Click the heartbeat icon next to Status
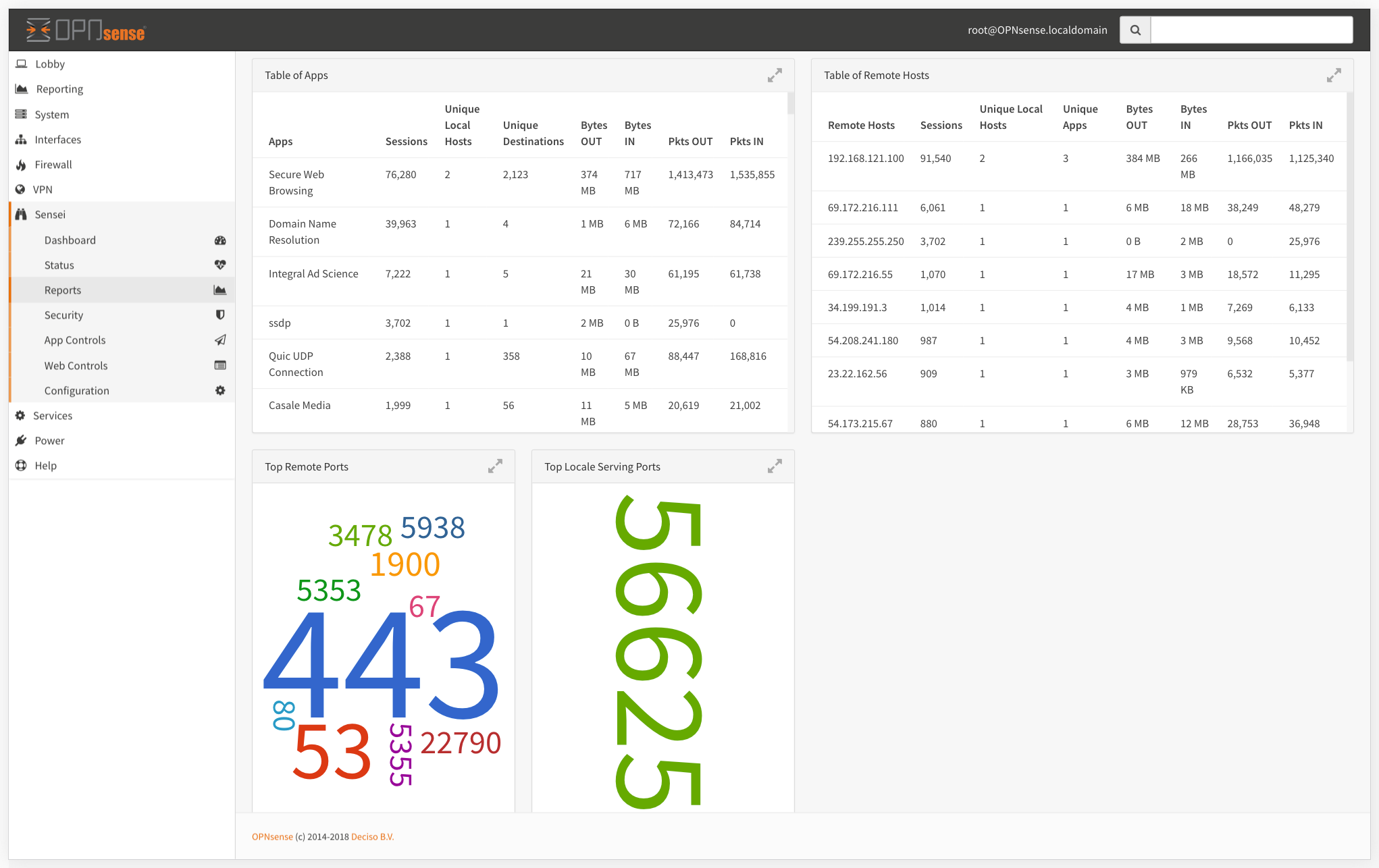 pyautogui.click(x=220, y=265)
